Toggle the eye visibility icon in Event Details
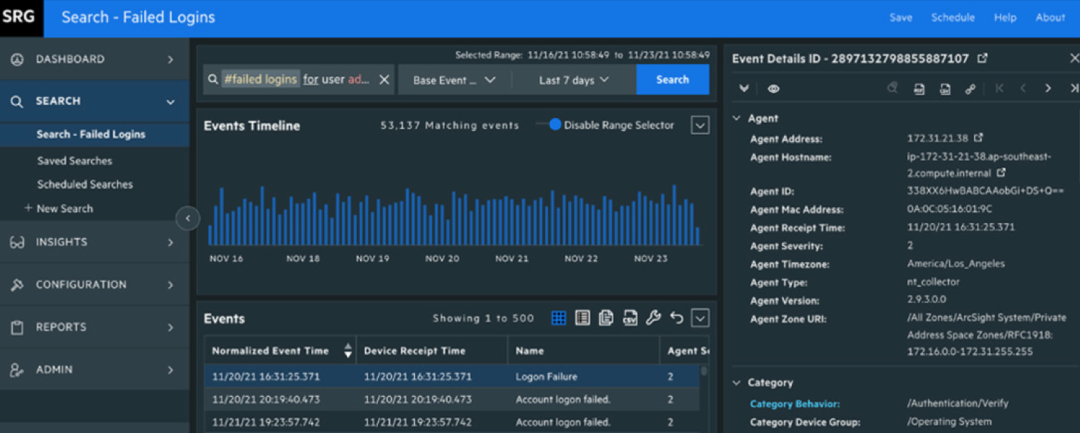Screen dimensions: 1080x433 click(774, 89)
